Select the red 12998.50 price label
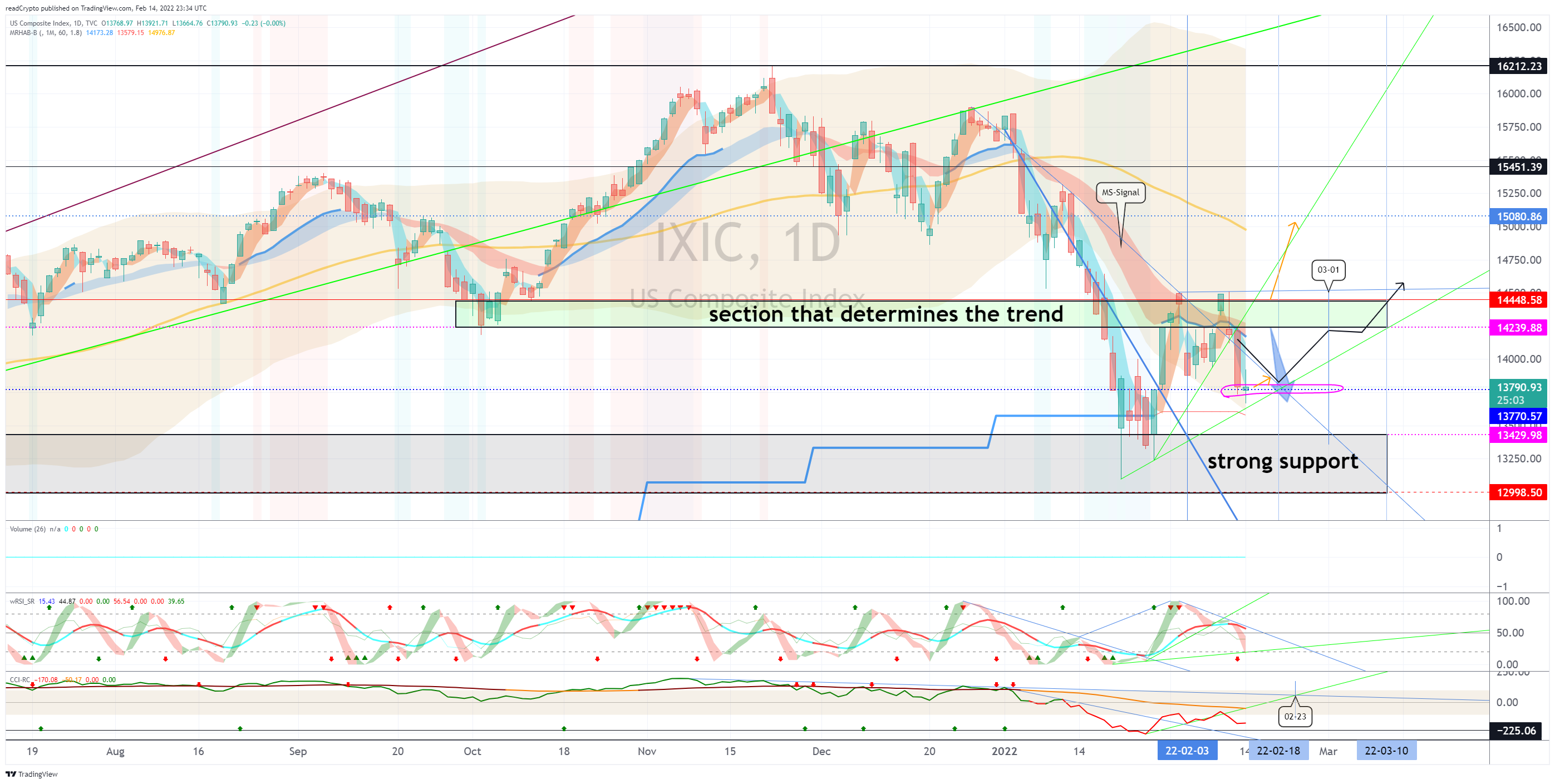This screenshot has width=1555, height=784. pos(1519,492)
